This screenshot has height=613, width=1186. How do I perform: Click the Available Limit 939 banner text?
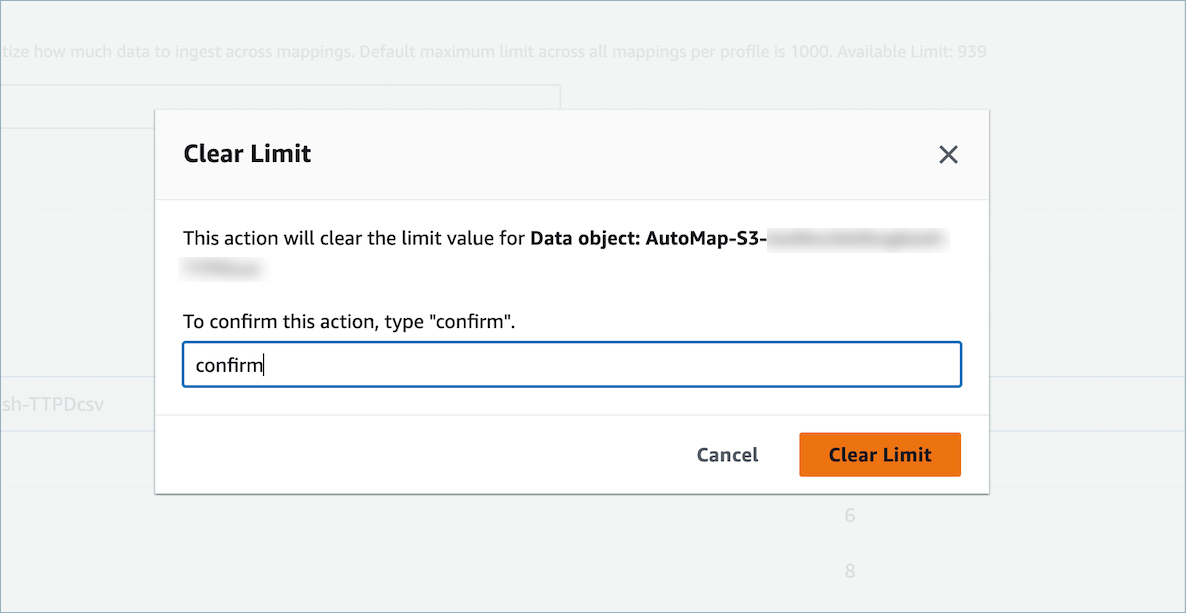(x=930, y=51)
